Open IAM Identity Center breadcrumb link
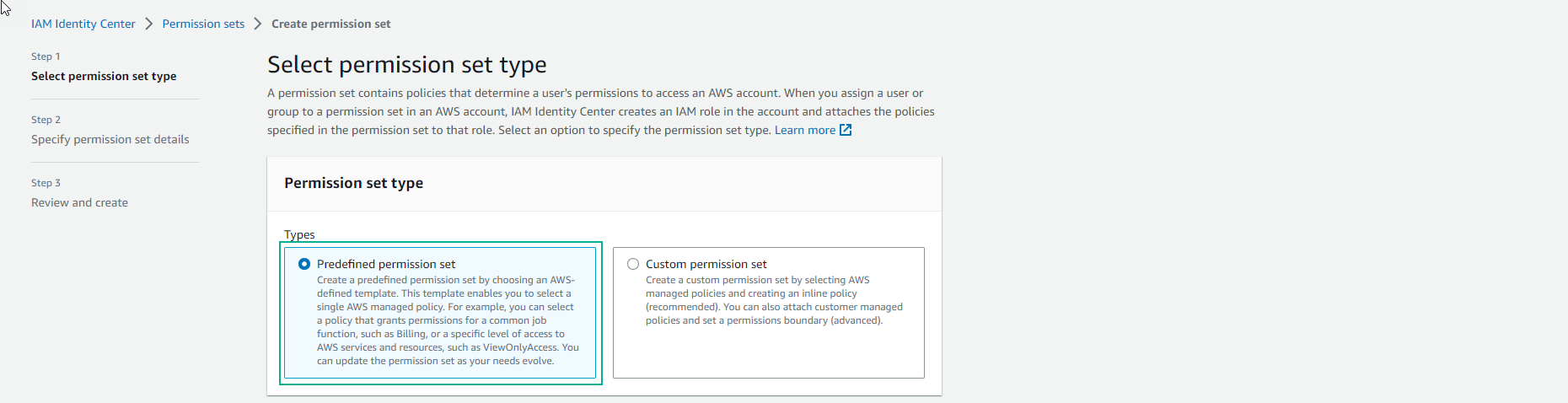 point(83,24)
